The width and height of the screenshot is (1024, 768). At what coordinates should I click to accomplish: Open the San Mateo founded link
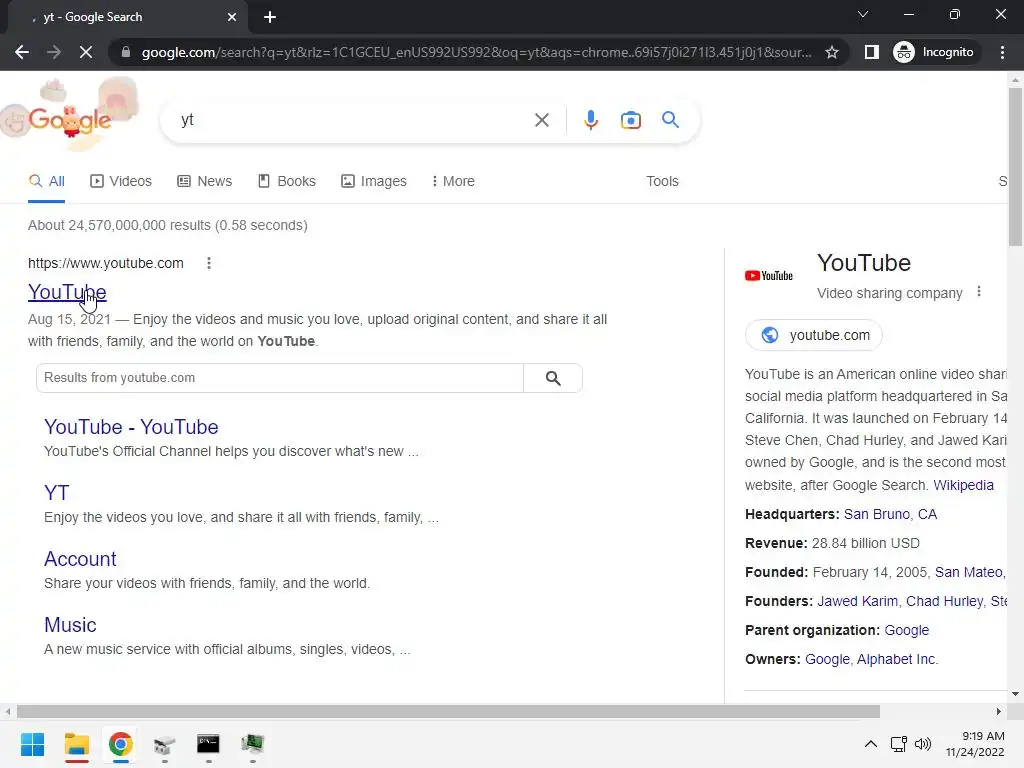(969, 573)
